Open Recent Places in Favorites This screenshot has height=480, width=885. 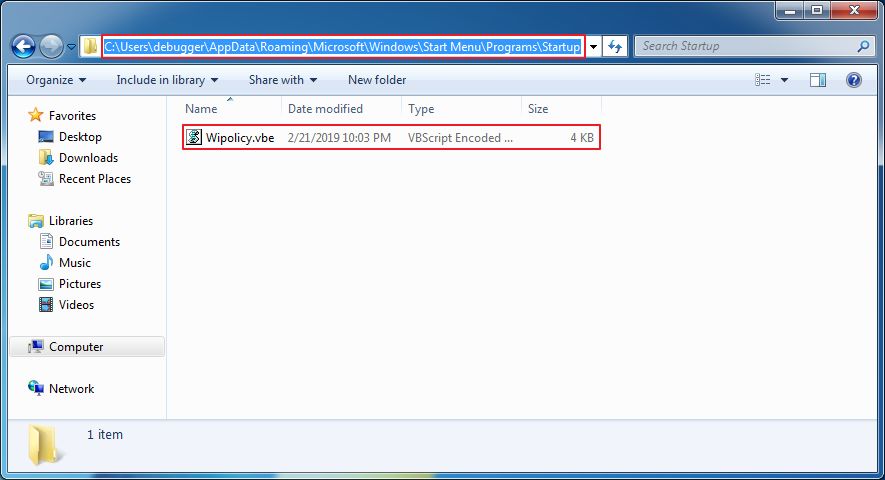pyautogui.click(x=95, y=178)
